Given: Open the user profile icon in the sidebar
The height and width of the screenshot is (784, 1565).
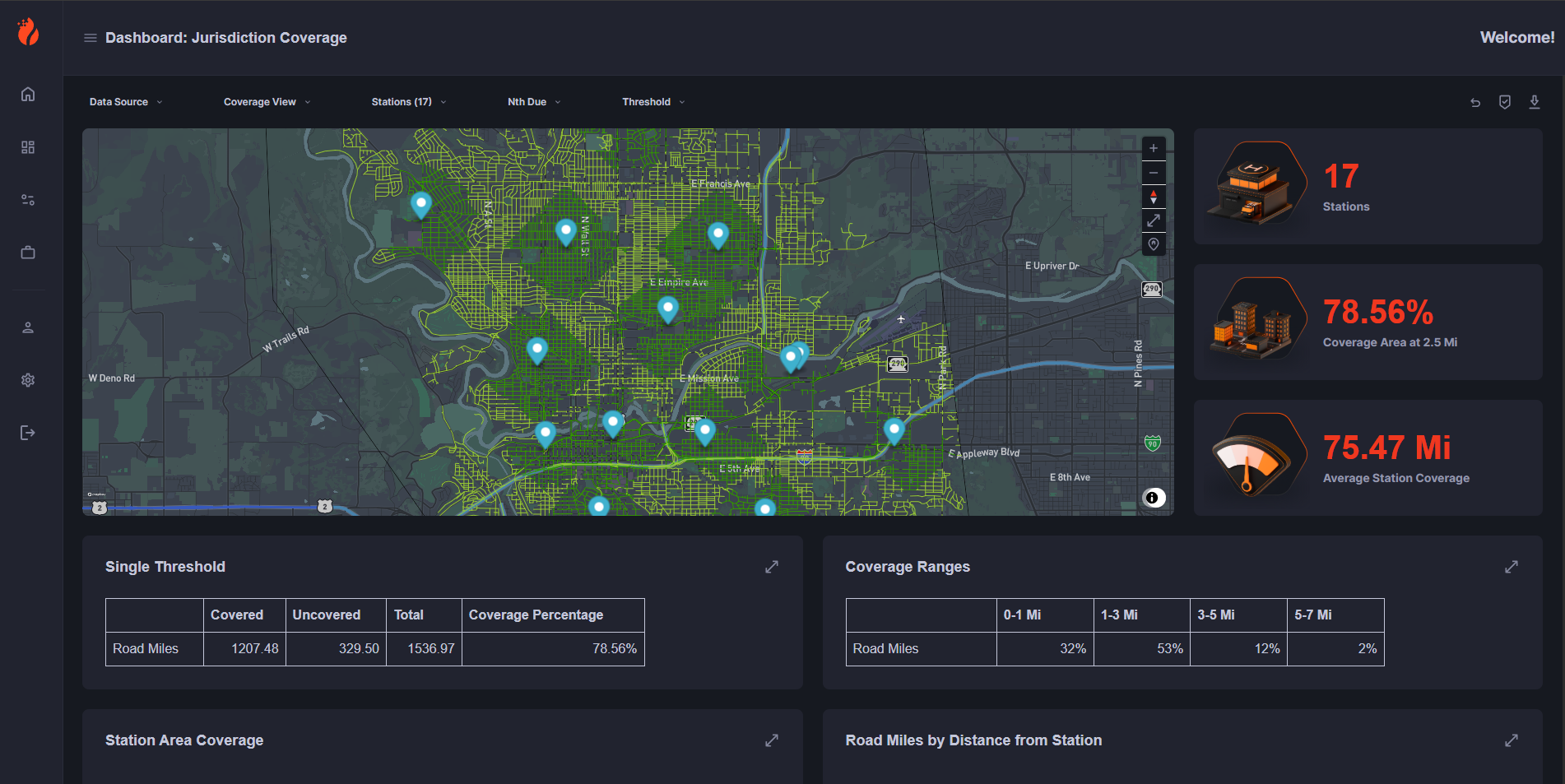Looking at the screenshot, I should click(x=28, y=327).
